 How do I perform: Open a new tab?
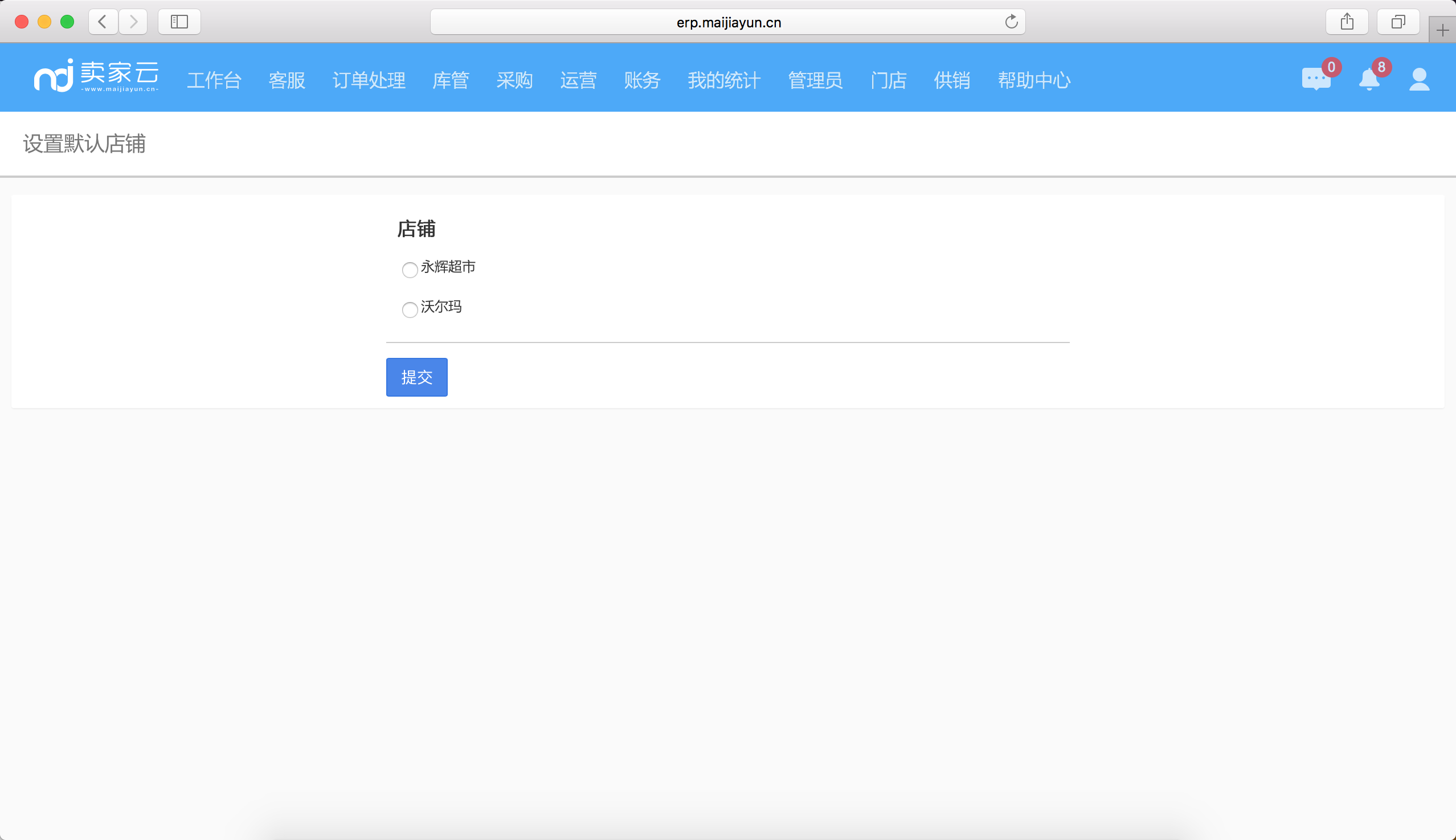1442,30
